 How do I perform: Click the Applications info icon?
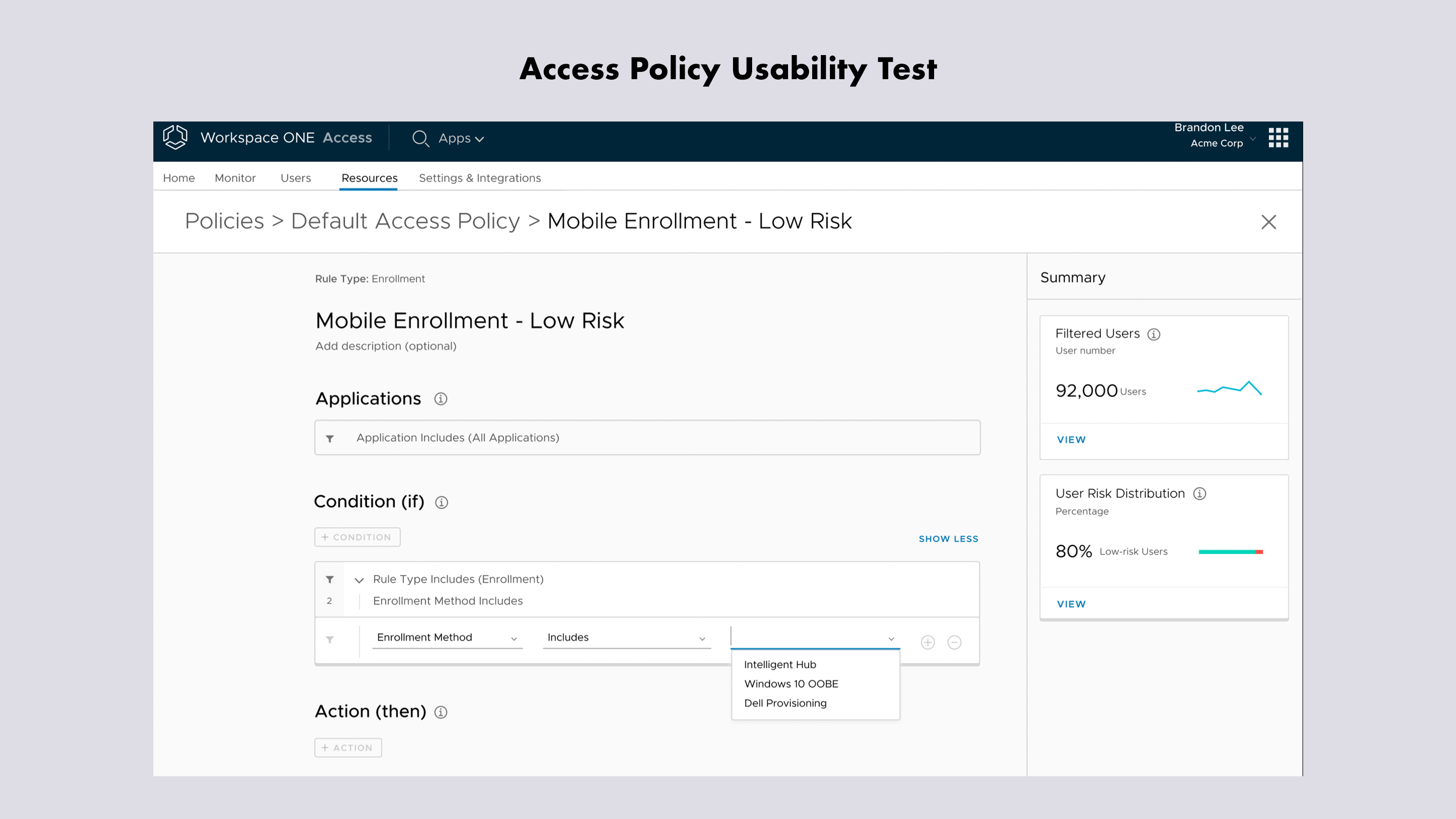point(440,399)
